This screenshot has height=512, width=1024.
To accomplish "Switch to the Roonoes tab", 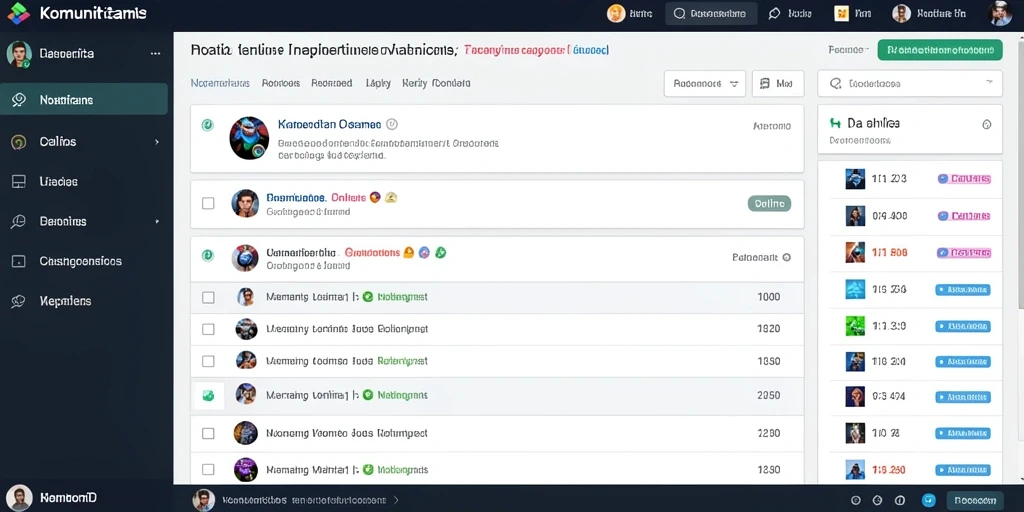I will (x=281, y=83).
